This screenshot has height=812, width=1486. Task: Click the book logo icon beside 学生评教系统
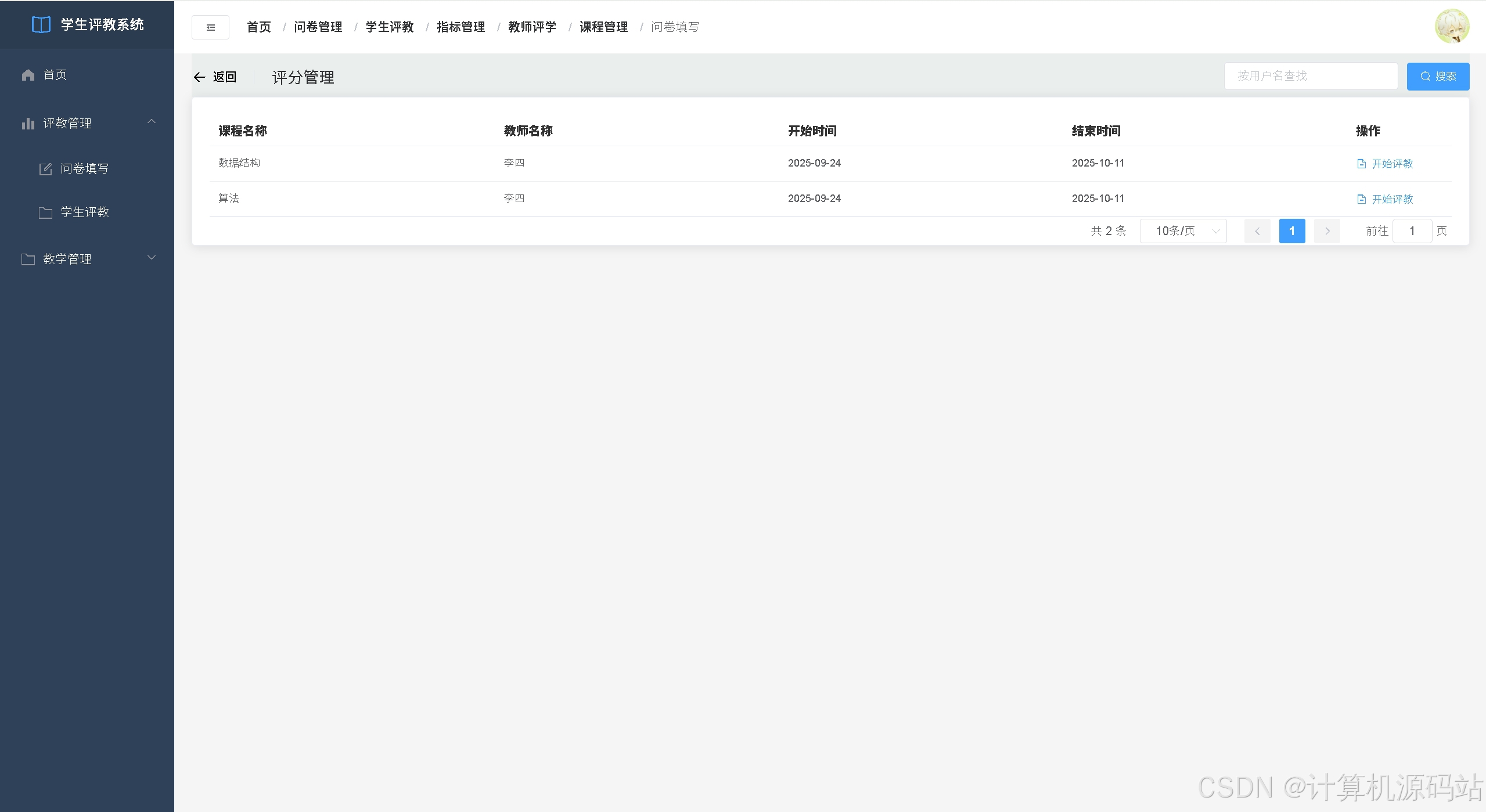(x=41, y=25)
